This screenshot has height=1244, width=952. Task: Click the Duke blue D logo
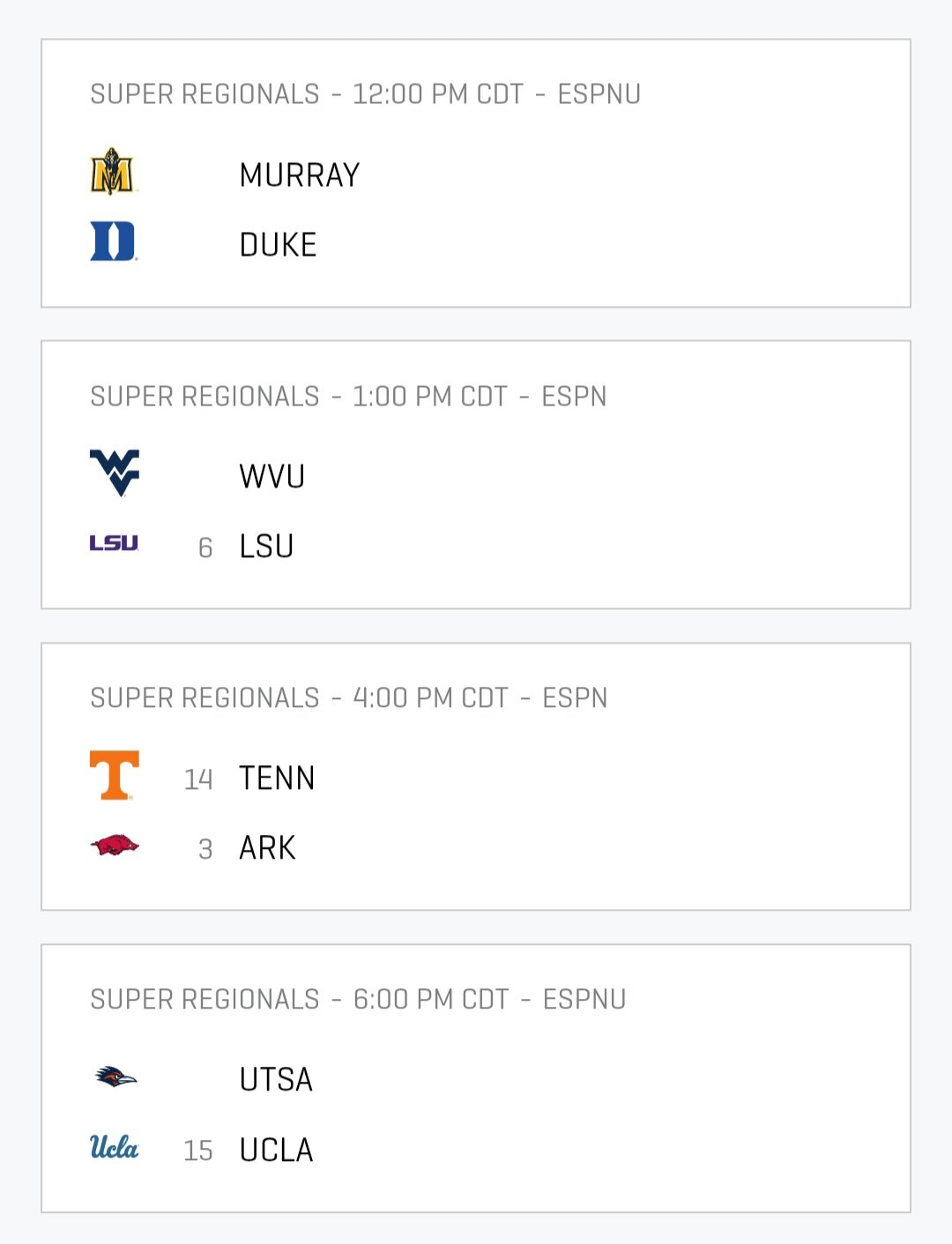[x=114, y=242]
